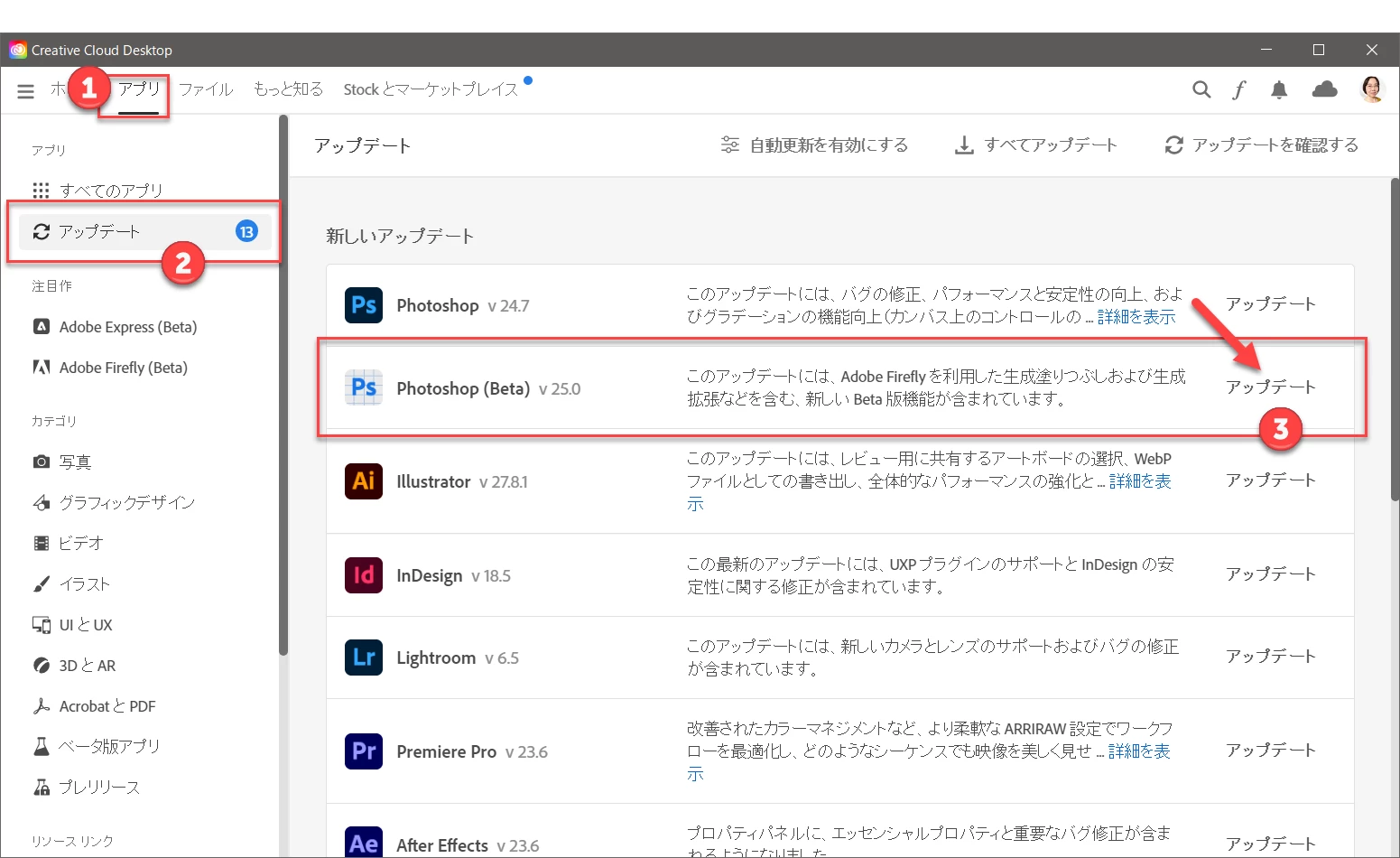The width and height of the screenshot is (1400, 858).
Task: Click the Illustrator app icon
Action: 364,480
